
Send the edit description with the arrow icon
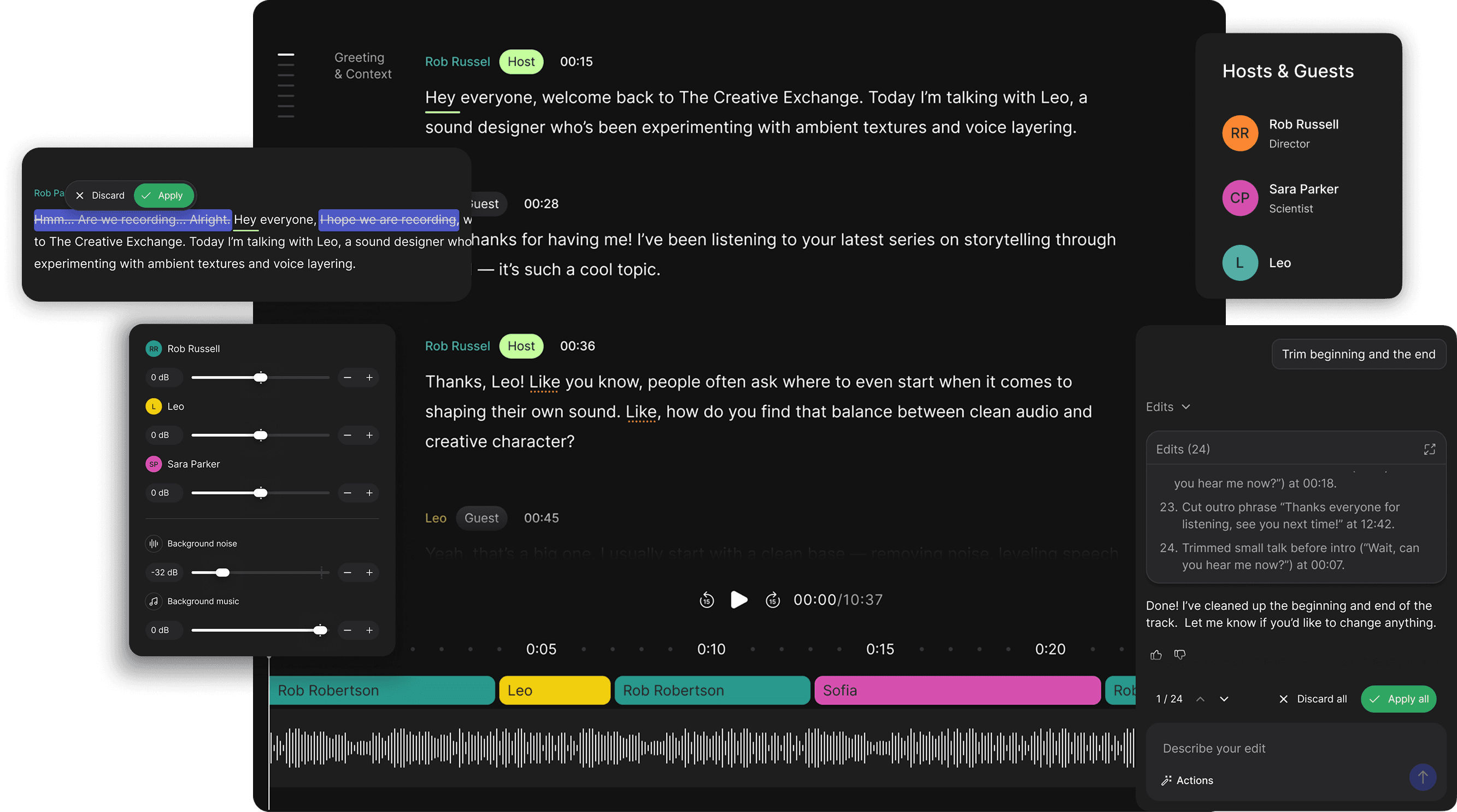(1423, 777)
